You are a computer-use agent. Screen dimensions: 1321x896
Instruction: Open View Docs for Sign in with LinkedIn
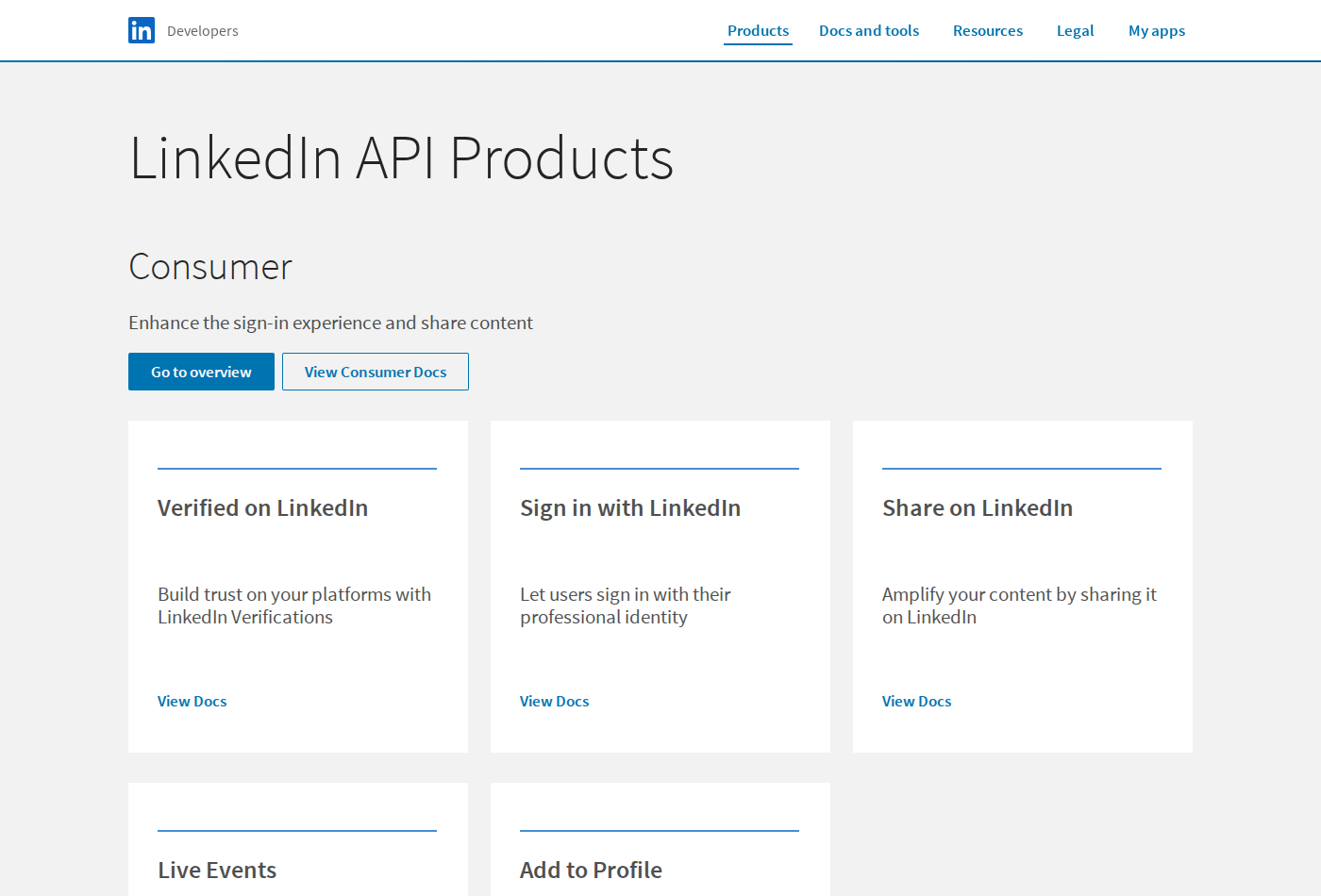pyautogui.click(x=555, y=701)
